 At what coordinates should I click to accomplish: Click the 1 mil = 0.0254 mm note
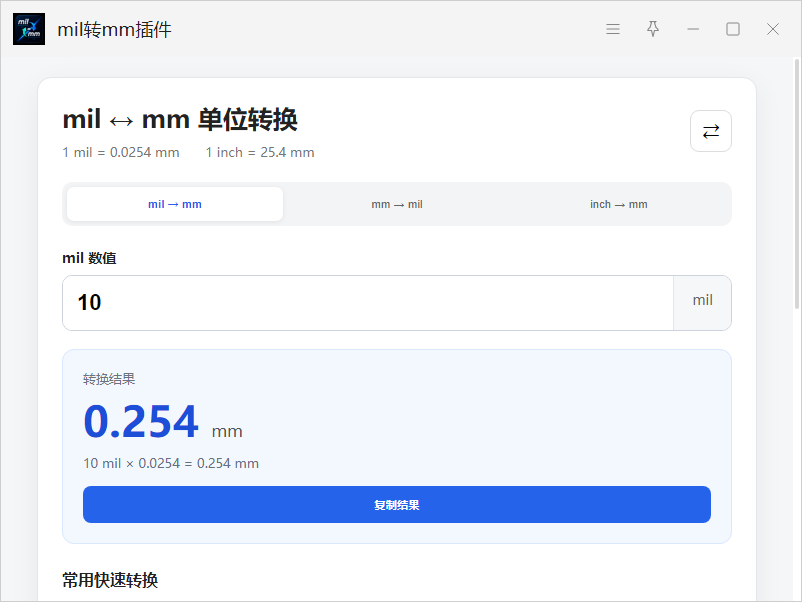121,152
